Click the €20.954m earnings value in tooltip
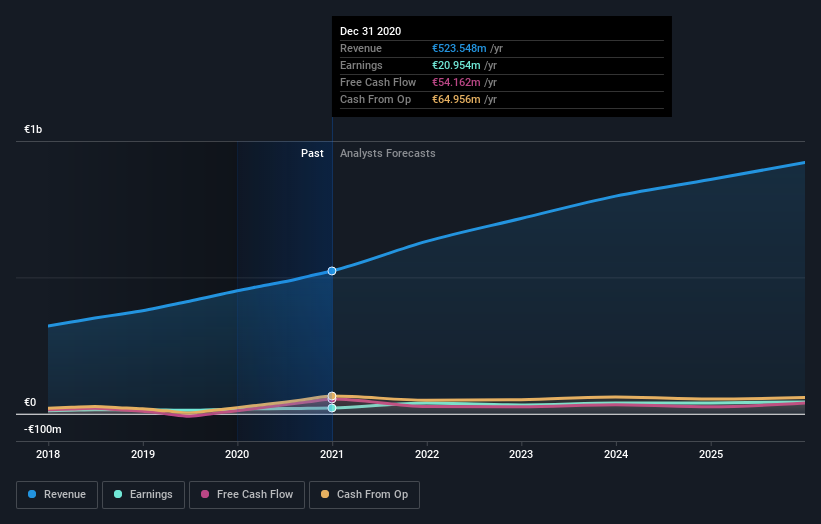 [x=456, y=65]
